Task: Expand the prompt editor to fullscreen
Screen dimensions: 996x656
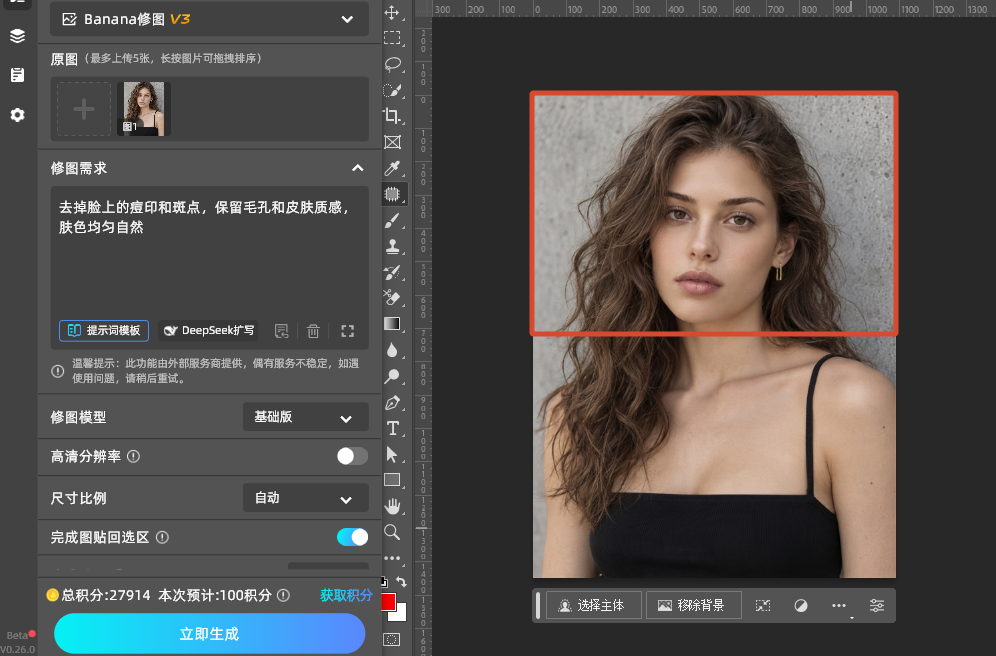Action: click(347, 331)
